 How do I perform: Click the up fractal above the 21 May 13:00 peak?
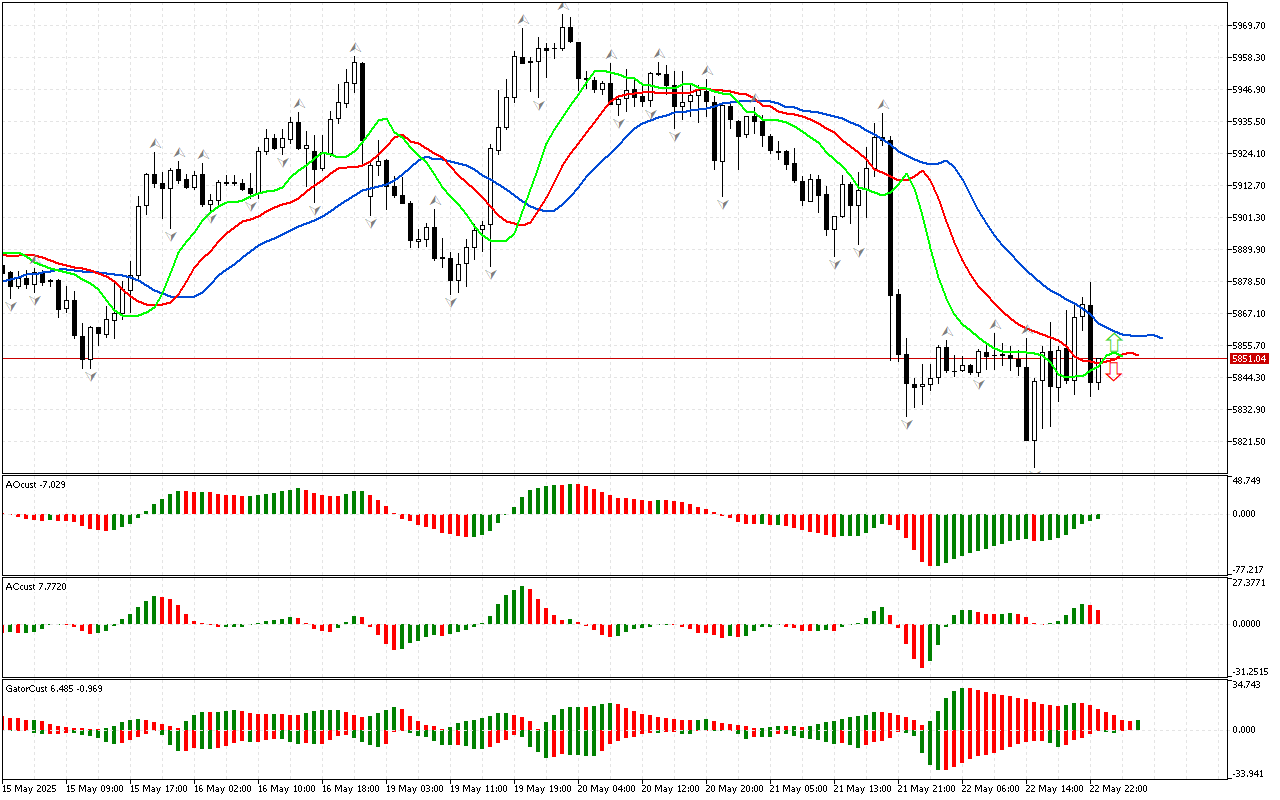pos(883,104)
